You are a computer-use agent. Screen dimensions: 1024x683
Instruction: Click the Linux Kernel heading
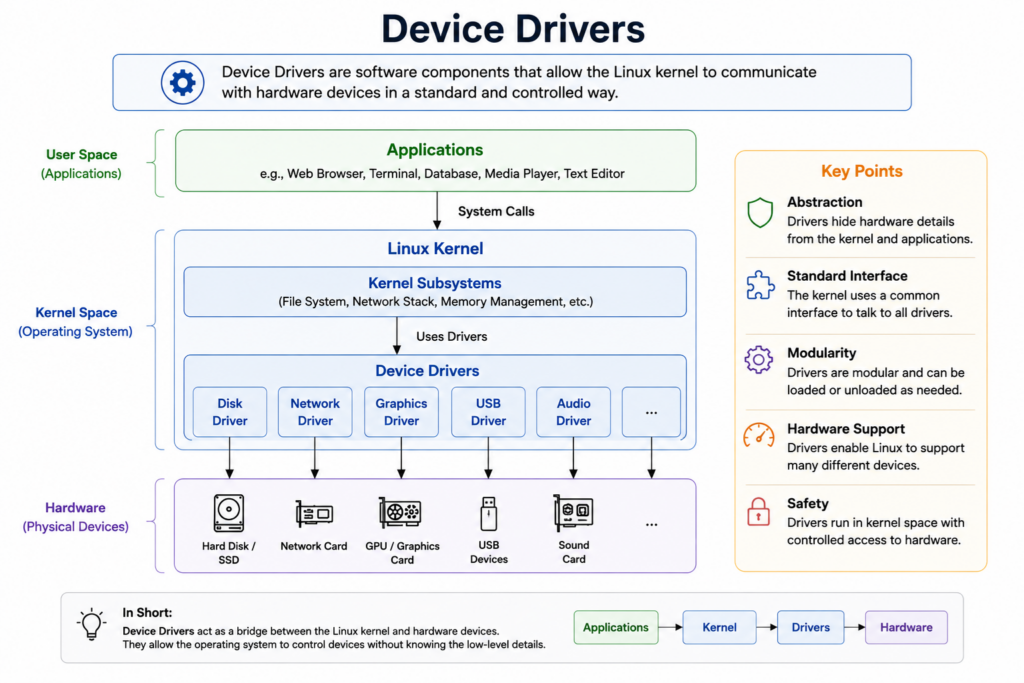click(436, 249)
